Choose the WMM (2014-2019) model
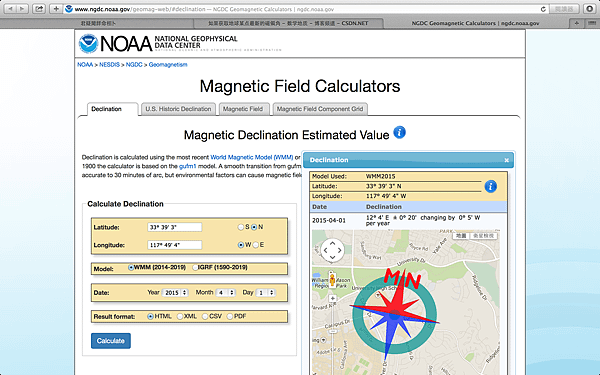Image resolution: width=600 pixels, height=375 pixels. click(x=131, y=267)
